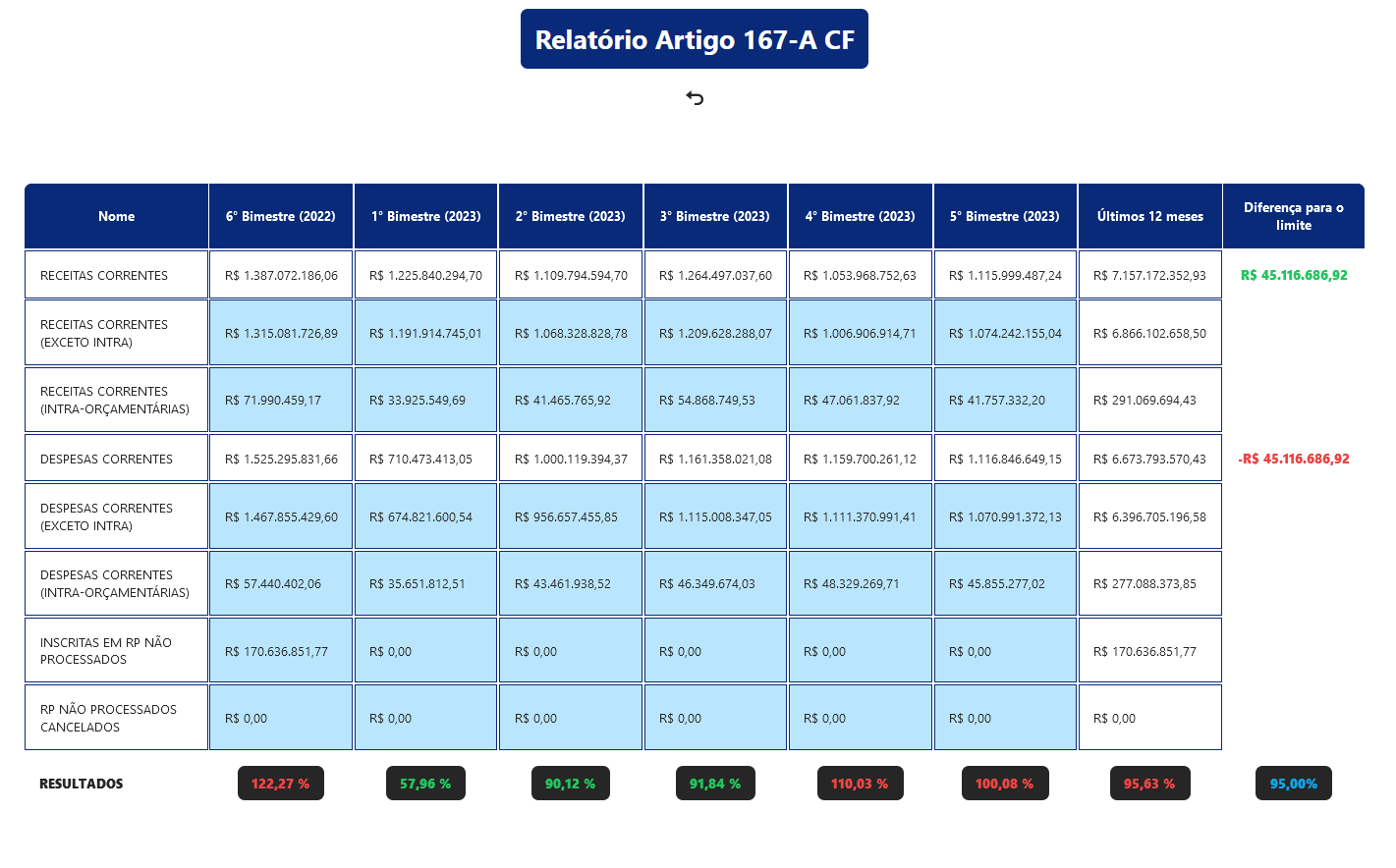The width and height of the screenshot is (1396, 868).
Task: Select the RECEITAS CORRENTES (EXCETO INTRA) row name
Action: tap(116, 333)
